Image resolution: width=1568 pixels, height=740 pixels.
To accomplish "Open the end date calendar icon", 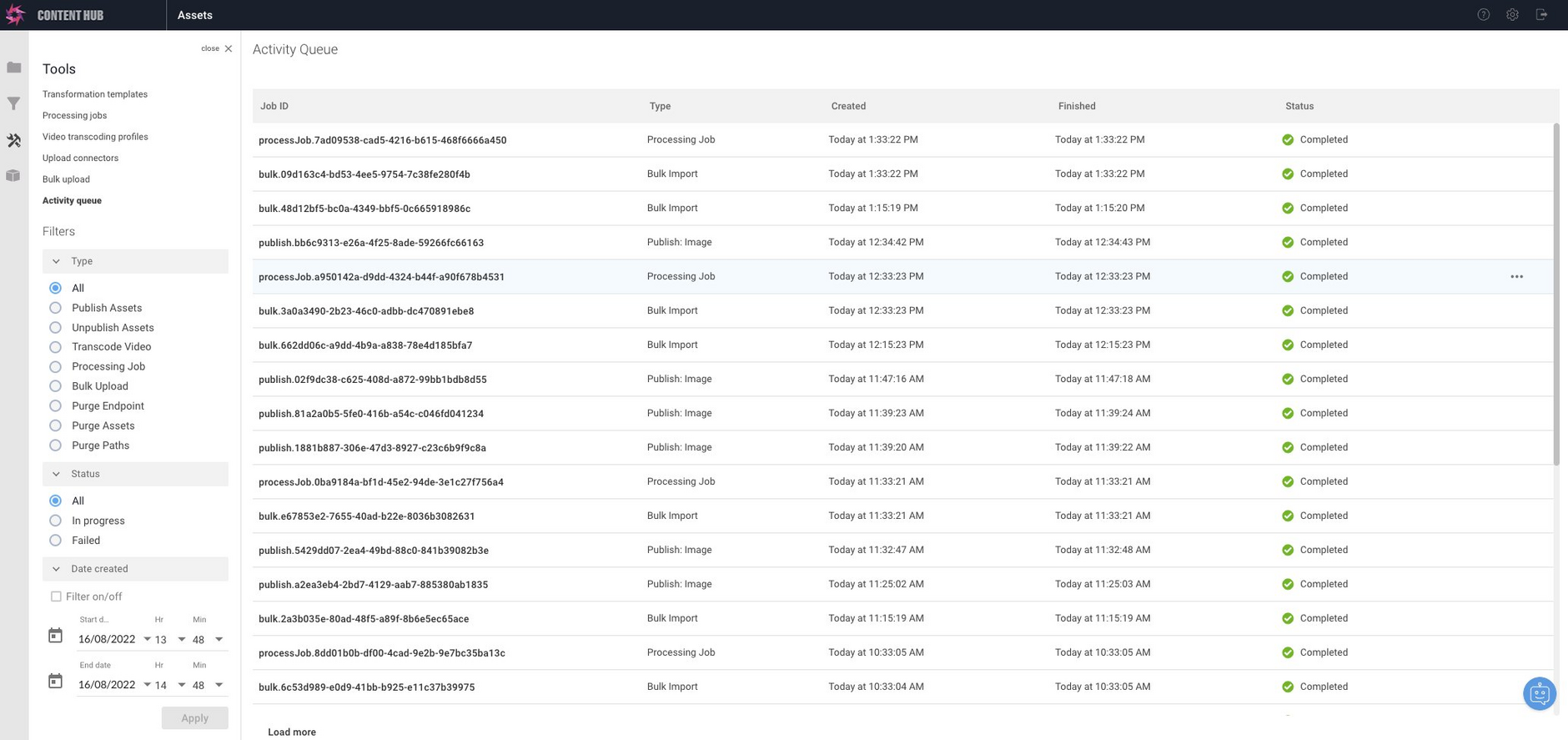I will point(55,682).
